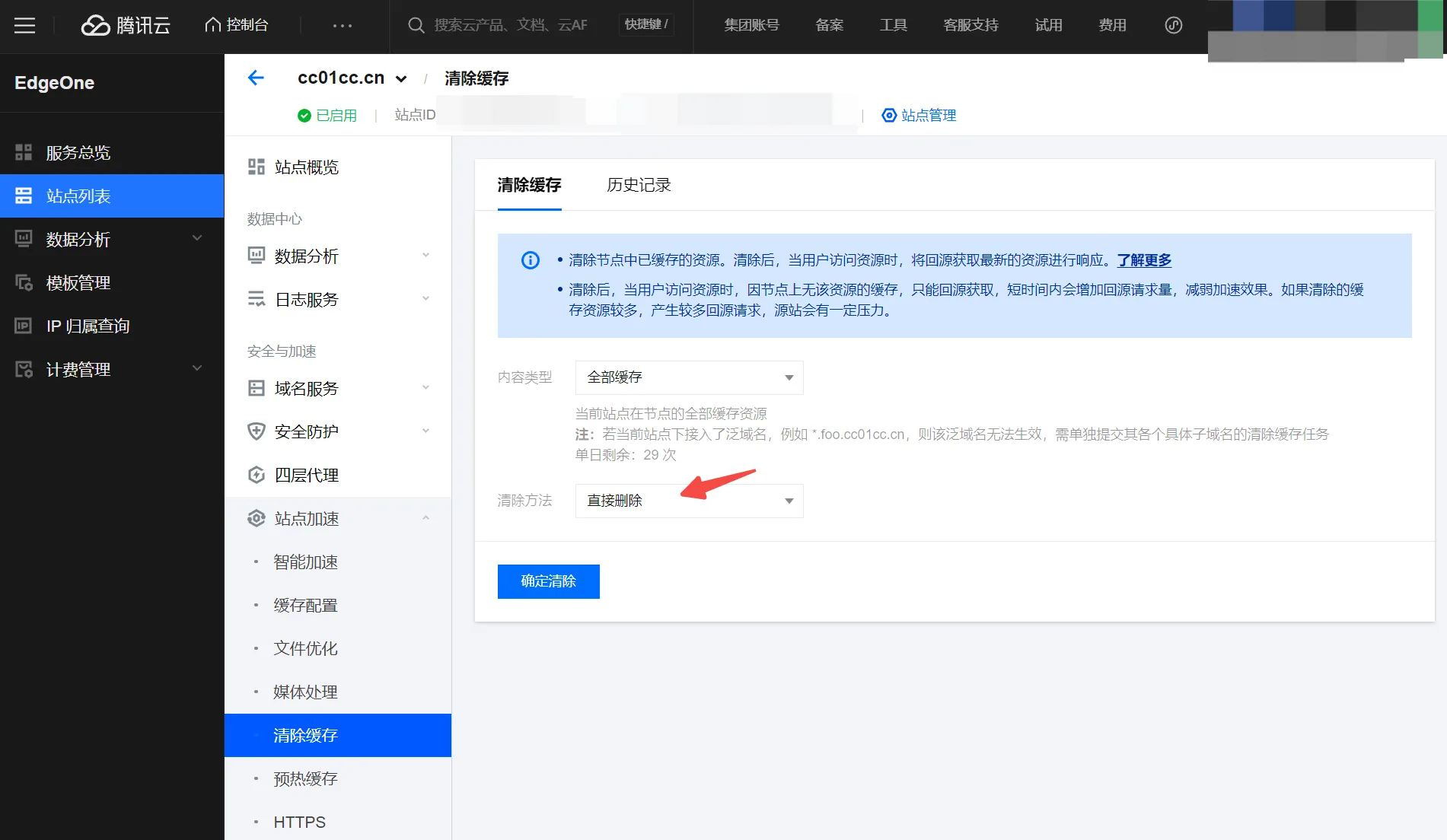Collapse the 站点加速 submenu
The height and width of the screenshot is (840, 1447).
pos(338,518)
